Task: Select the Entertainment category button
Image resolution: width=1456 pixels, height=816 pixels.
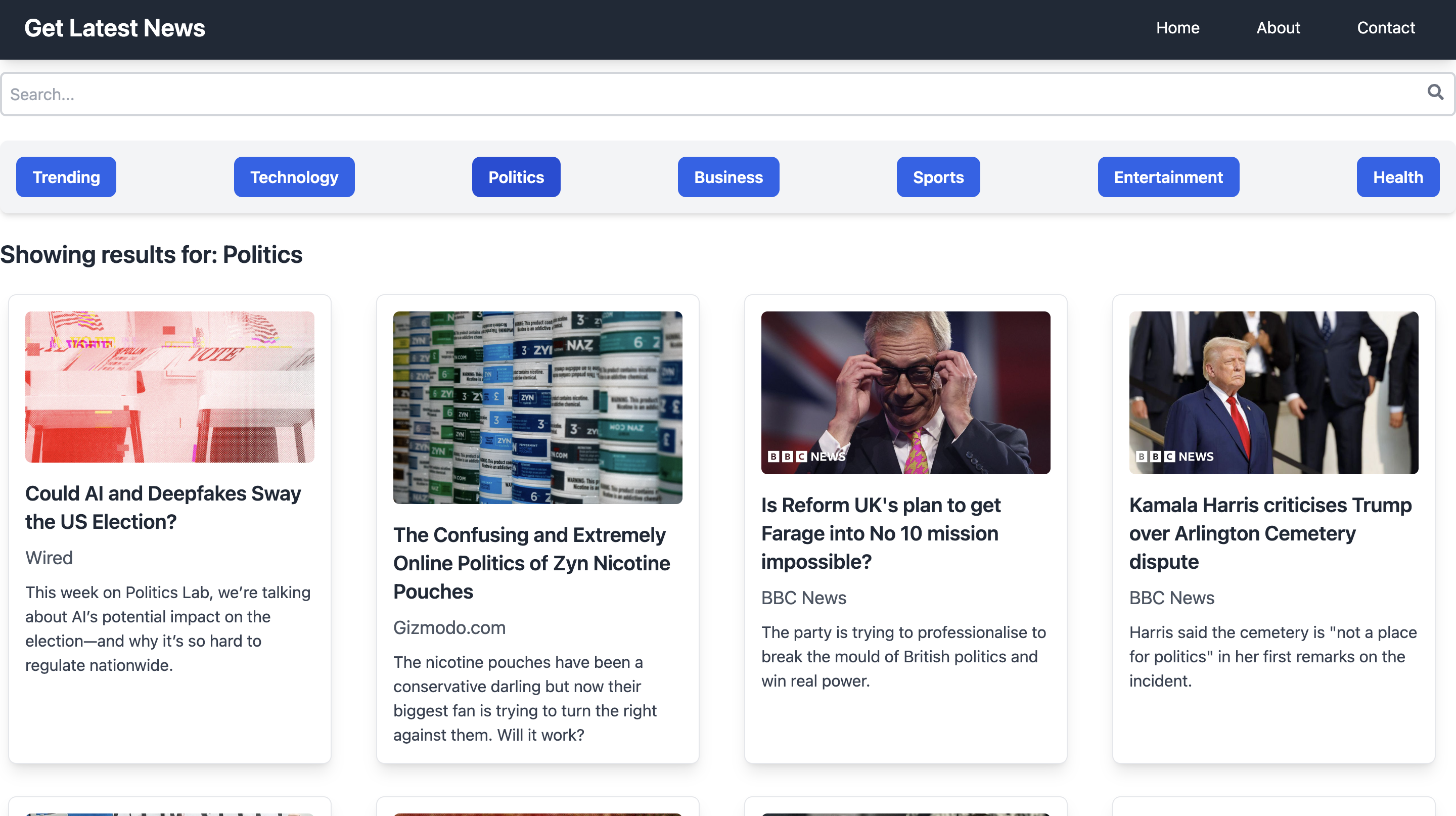Action: [x=1168, y=177]
